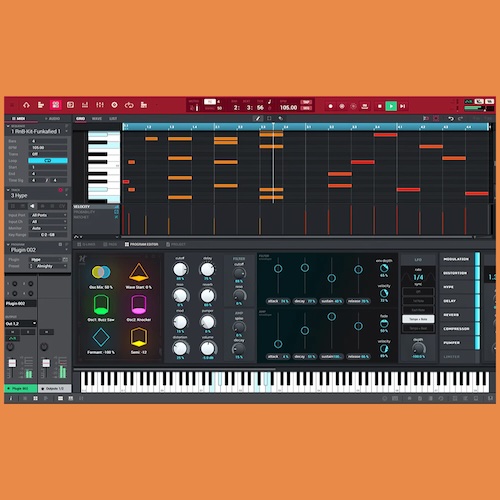Click the LFO rate 1/4 value
This screenshot has height=500, width=500.
click(418, 277)
